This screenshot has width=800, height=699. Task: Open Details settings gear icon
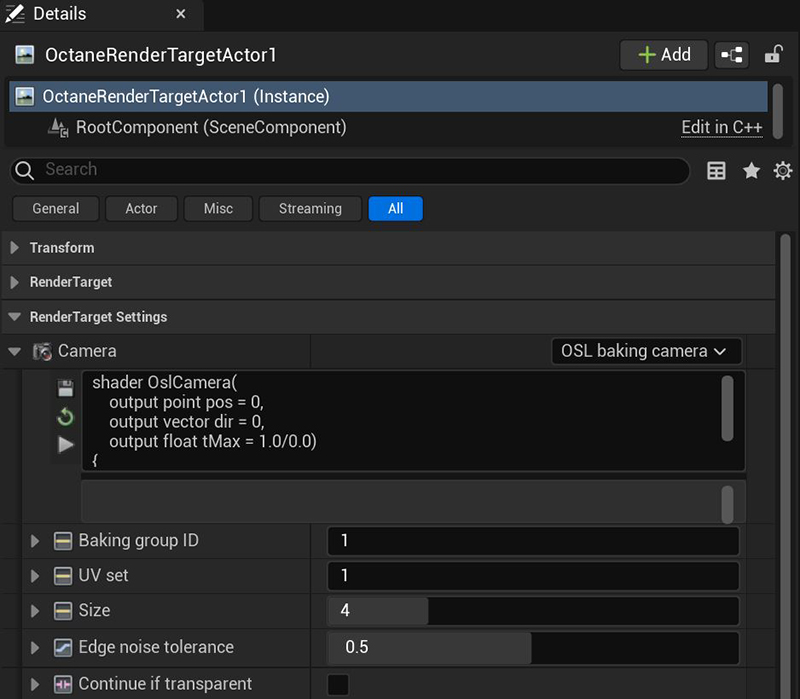(783, 170)
